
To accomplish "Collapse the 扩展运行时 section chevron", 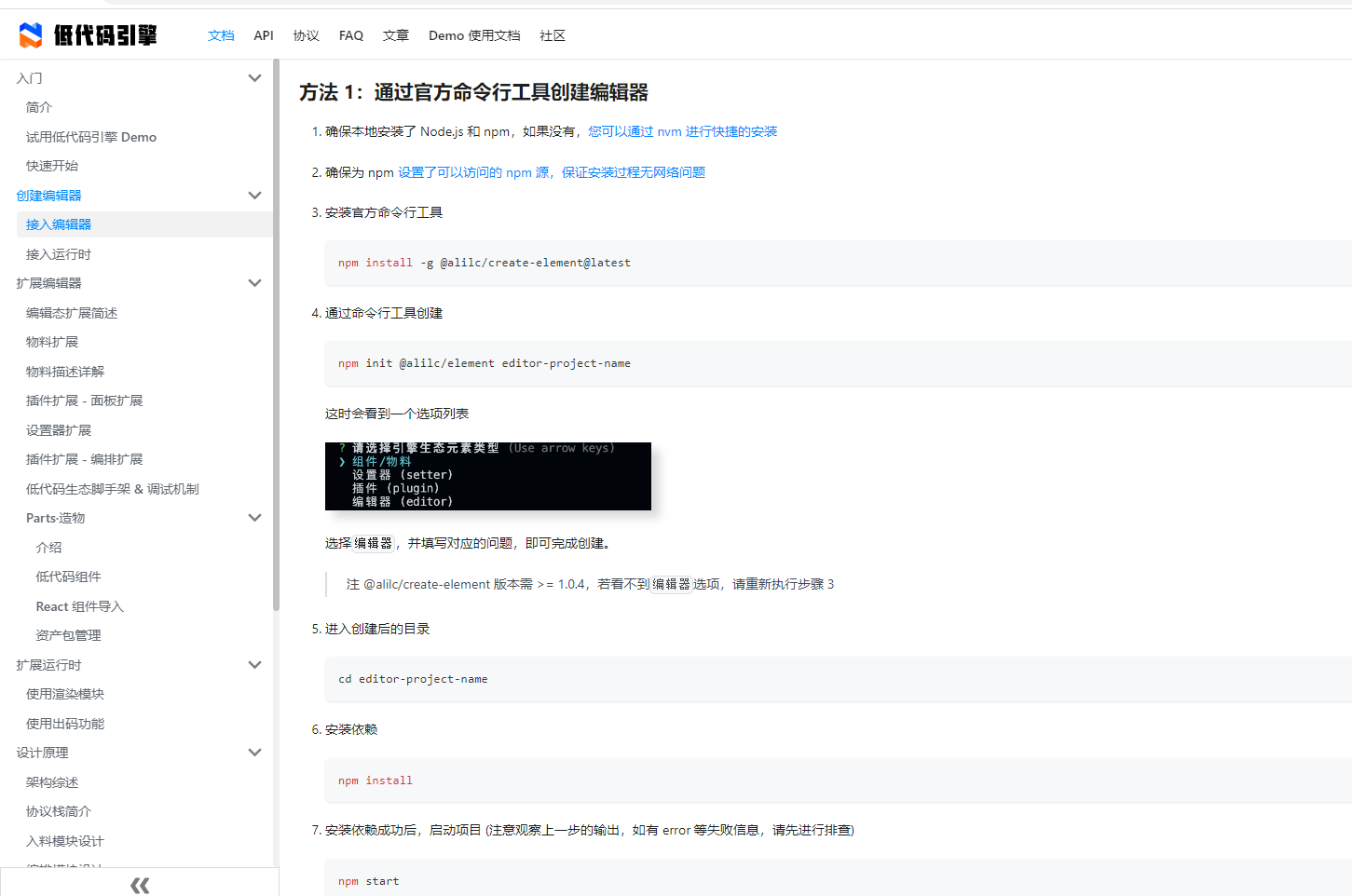I will (254, 665).
